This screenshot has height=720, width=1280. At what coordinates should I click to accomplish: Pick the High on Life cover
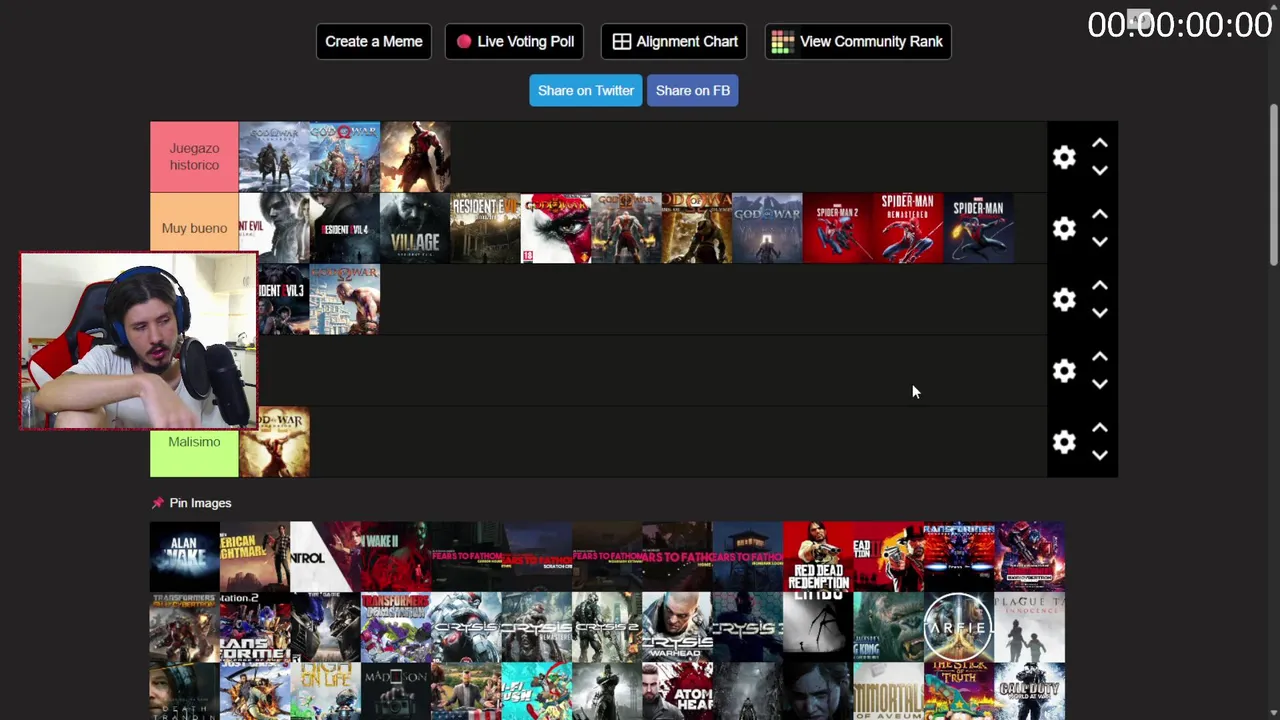pyautogui.click(x=325, y=692)
